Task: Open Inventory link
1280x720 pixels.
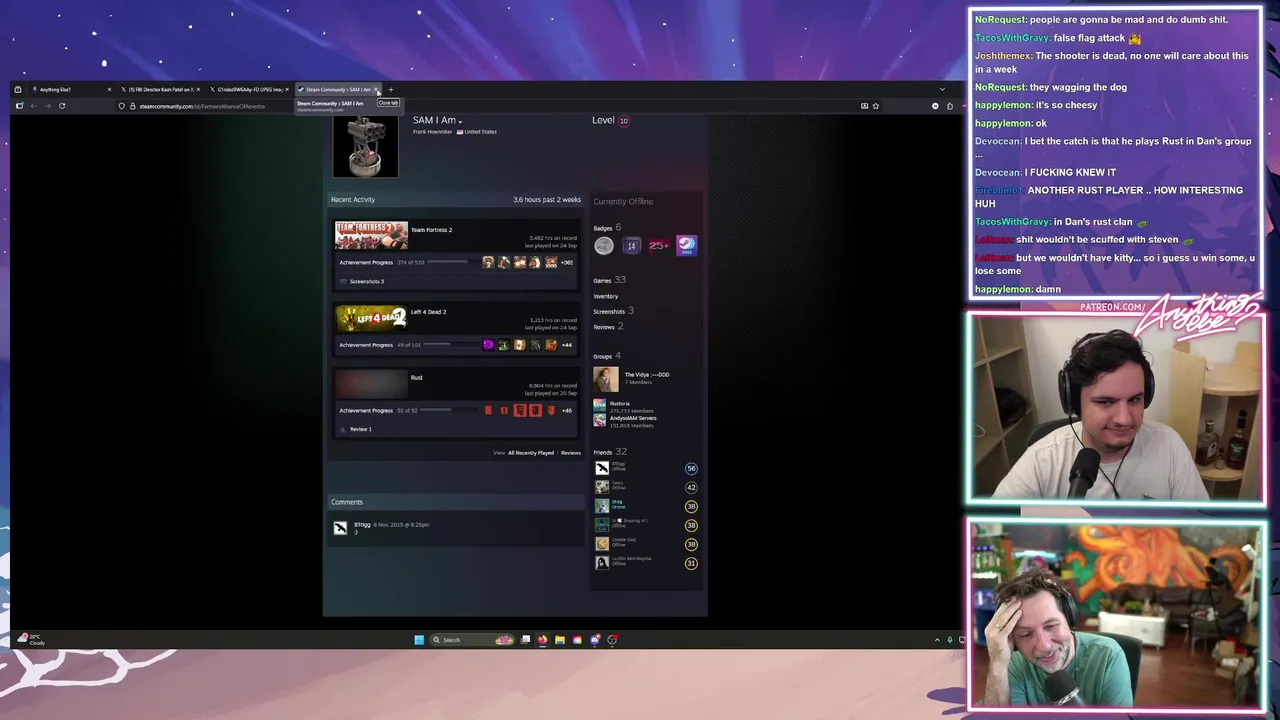Action: [x=605, y=296]
